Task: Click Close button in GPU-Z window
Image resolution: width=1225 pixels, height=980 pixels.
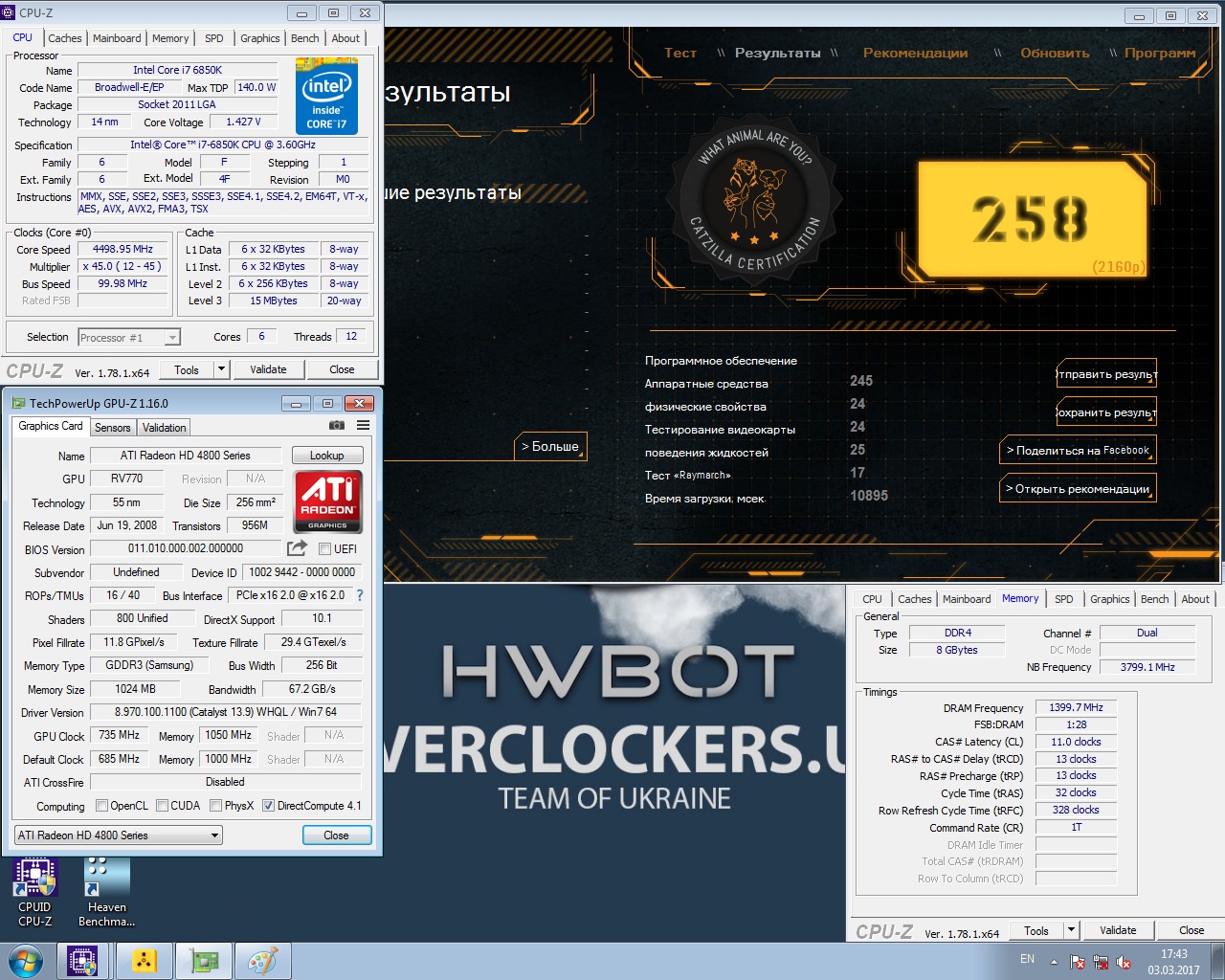Action: (336, 835)
